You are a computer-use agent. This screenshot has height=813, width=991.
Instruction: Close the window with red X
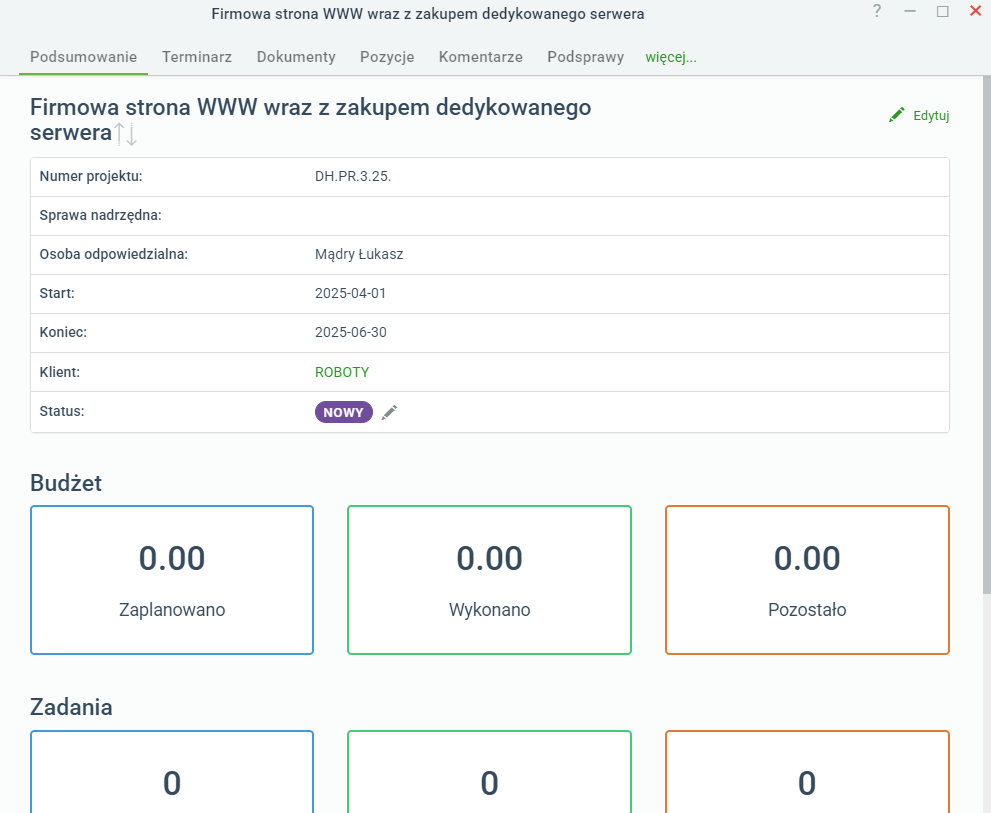[x=975, y=11]
